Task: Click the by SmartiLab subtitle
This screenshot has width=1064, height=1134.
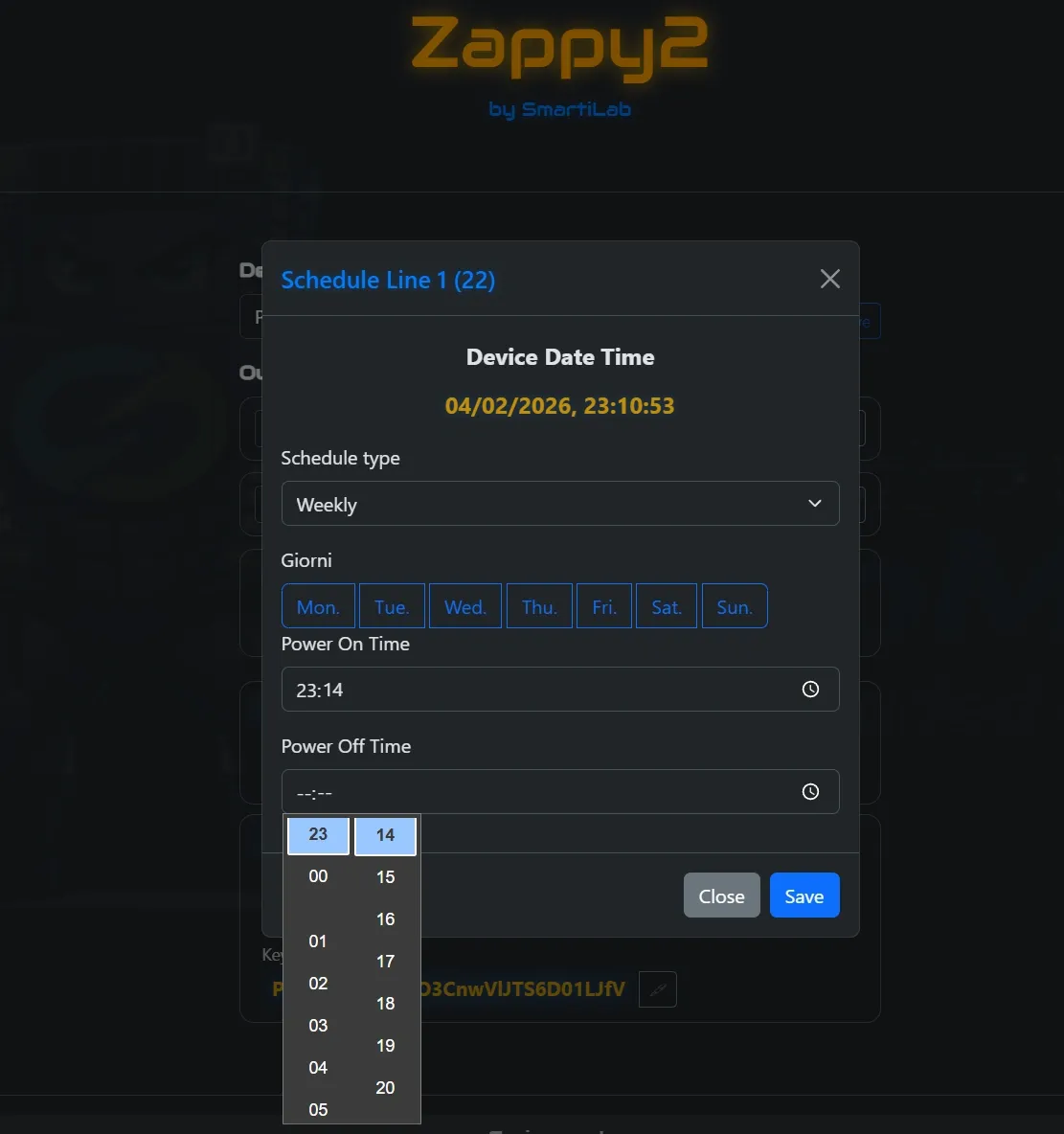Action: [560, 109]
